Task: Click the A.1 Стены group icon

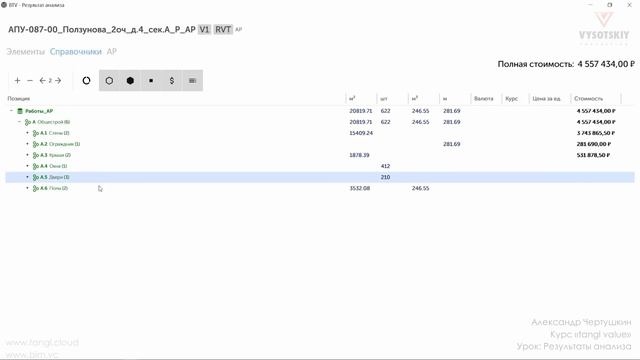Action: coord(36,133)
